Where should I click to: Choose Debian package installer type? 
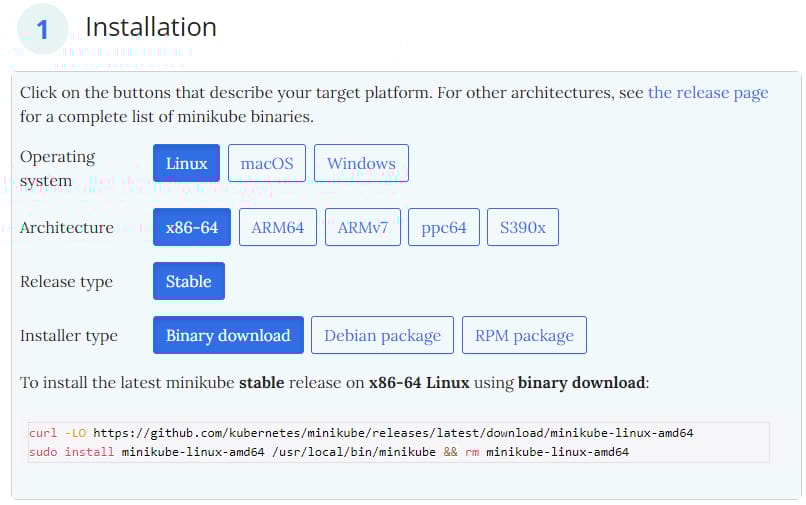(382, 335)
